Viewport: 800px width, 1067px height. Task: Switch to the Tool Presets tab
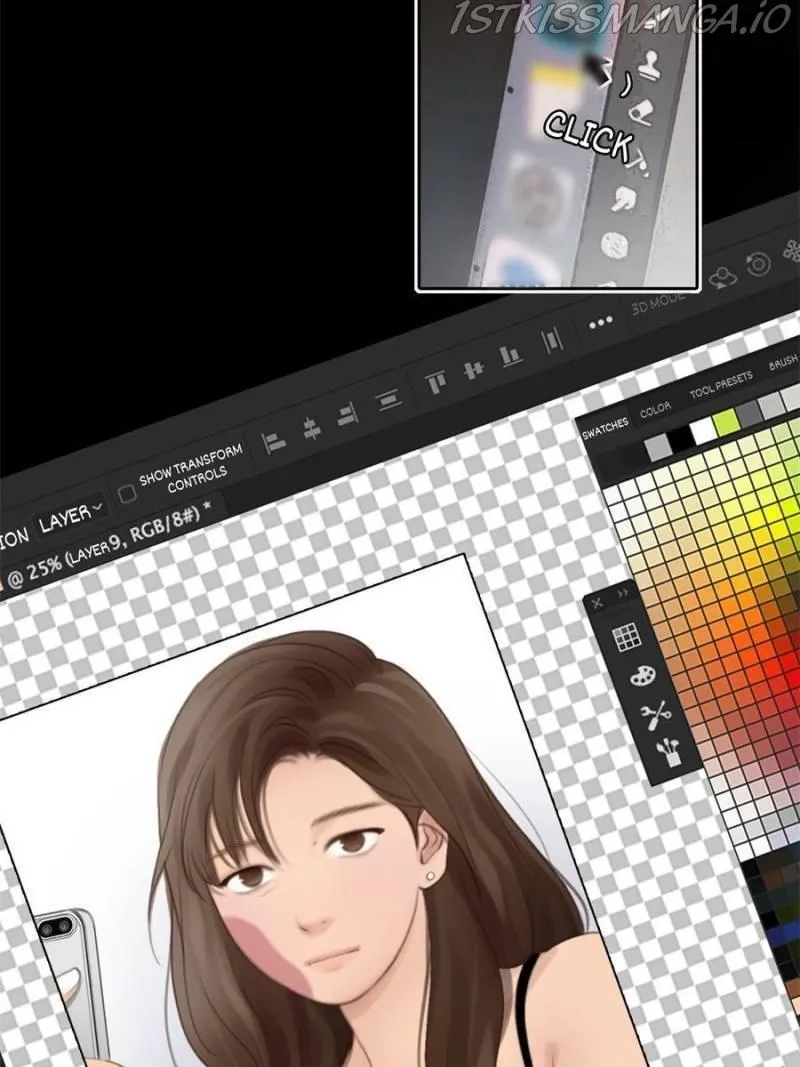721,384
